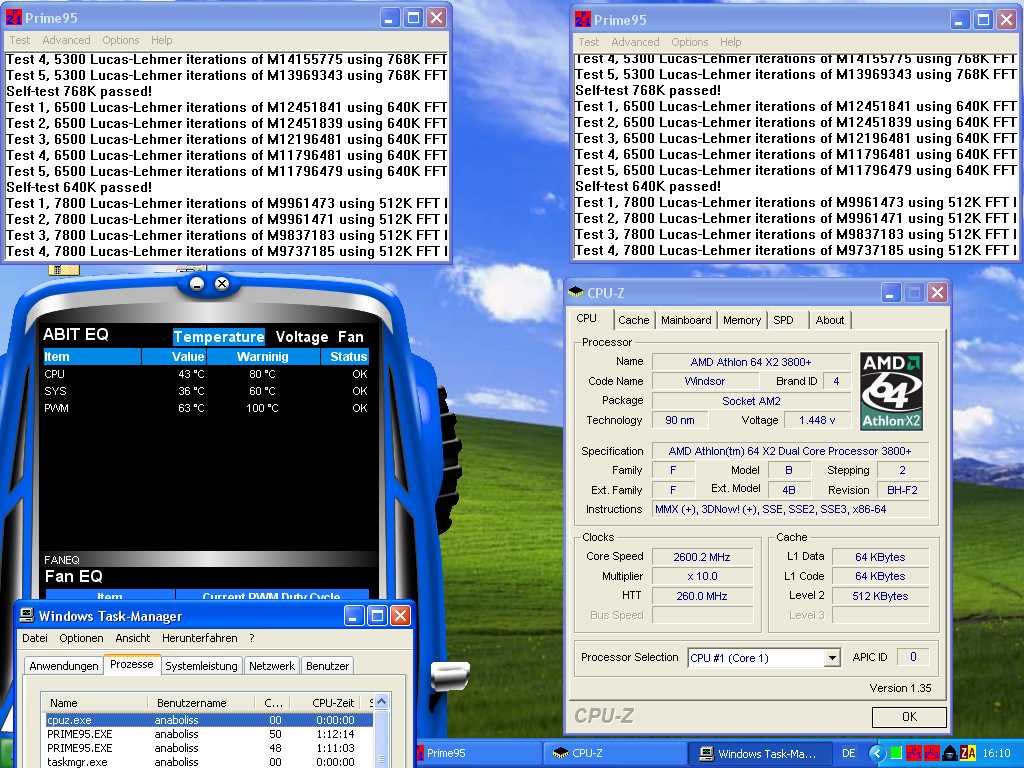Select the PRIME95.EXE row with CPU time 1:12:14

coord(209,734)
